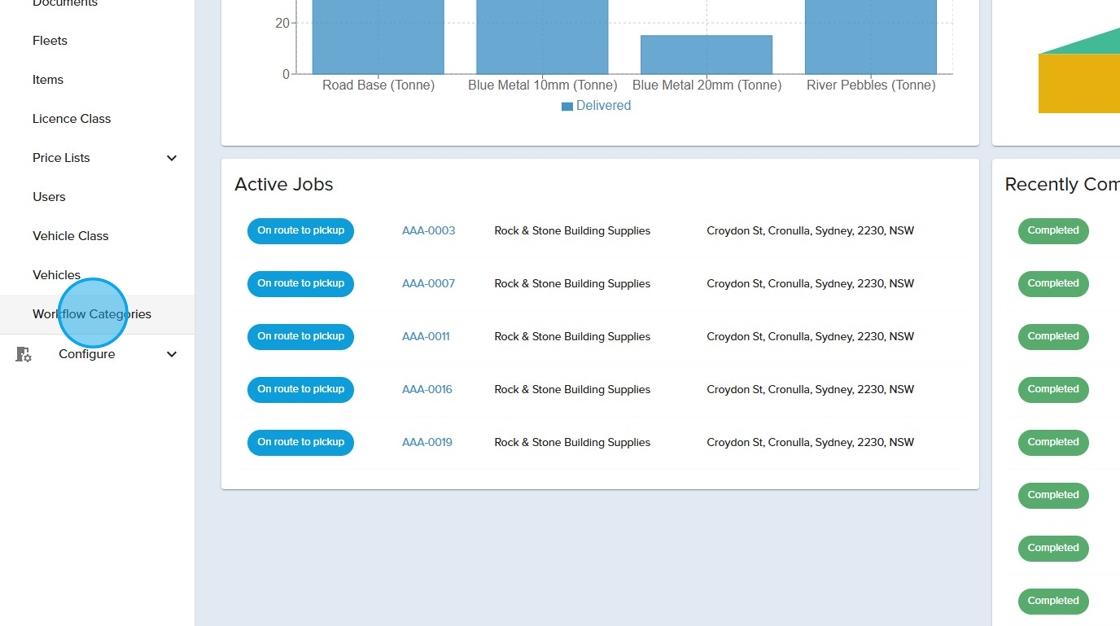This screenshot has width=1120, height=626.
Task: Click On route to pickup badge for AAA-0003
Action: pos(300,231)
